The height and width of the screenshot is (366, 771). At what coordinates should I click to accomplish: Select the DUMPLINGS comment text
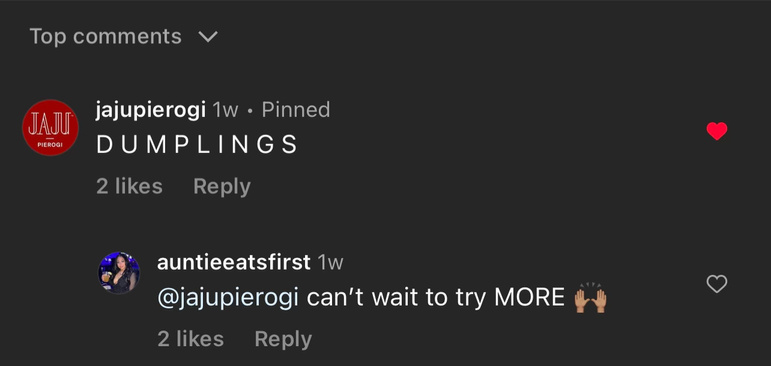pos(197,145)
